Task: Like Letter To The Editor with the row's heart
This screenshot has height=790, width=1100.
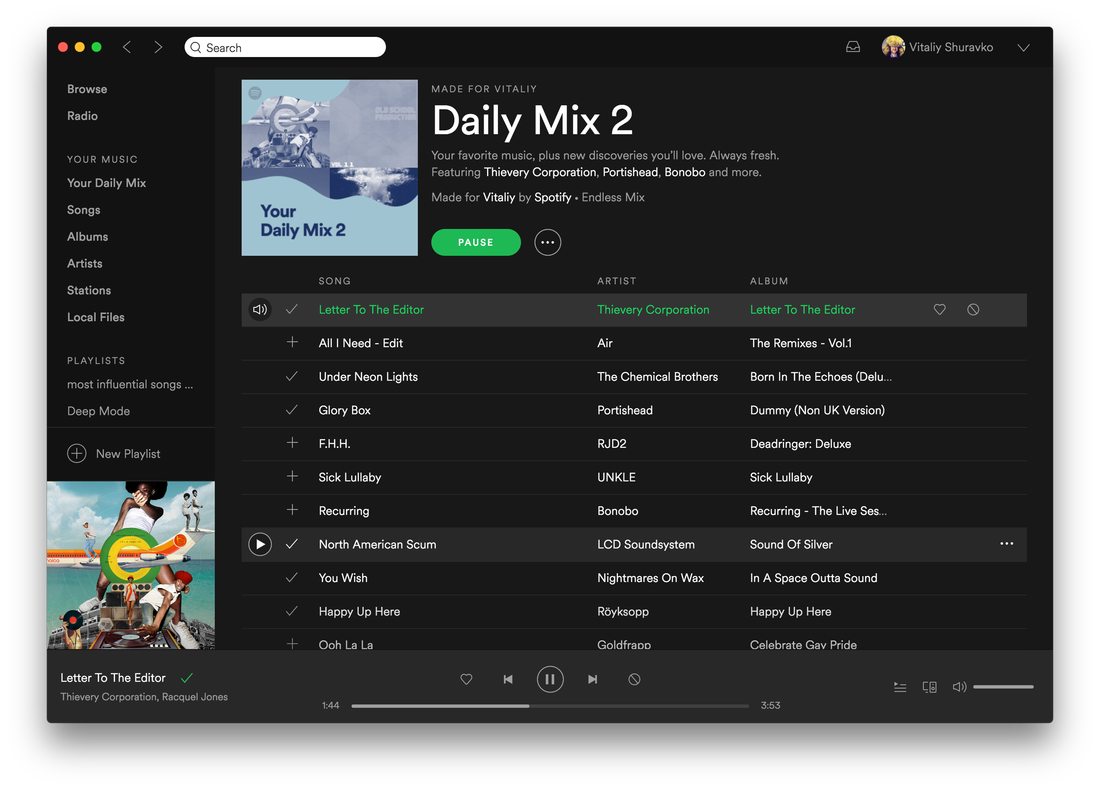Action: (939, 309)
